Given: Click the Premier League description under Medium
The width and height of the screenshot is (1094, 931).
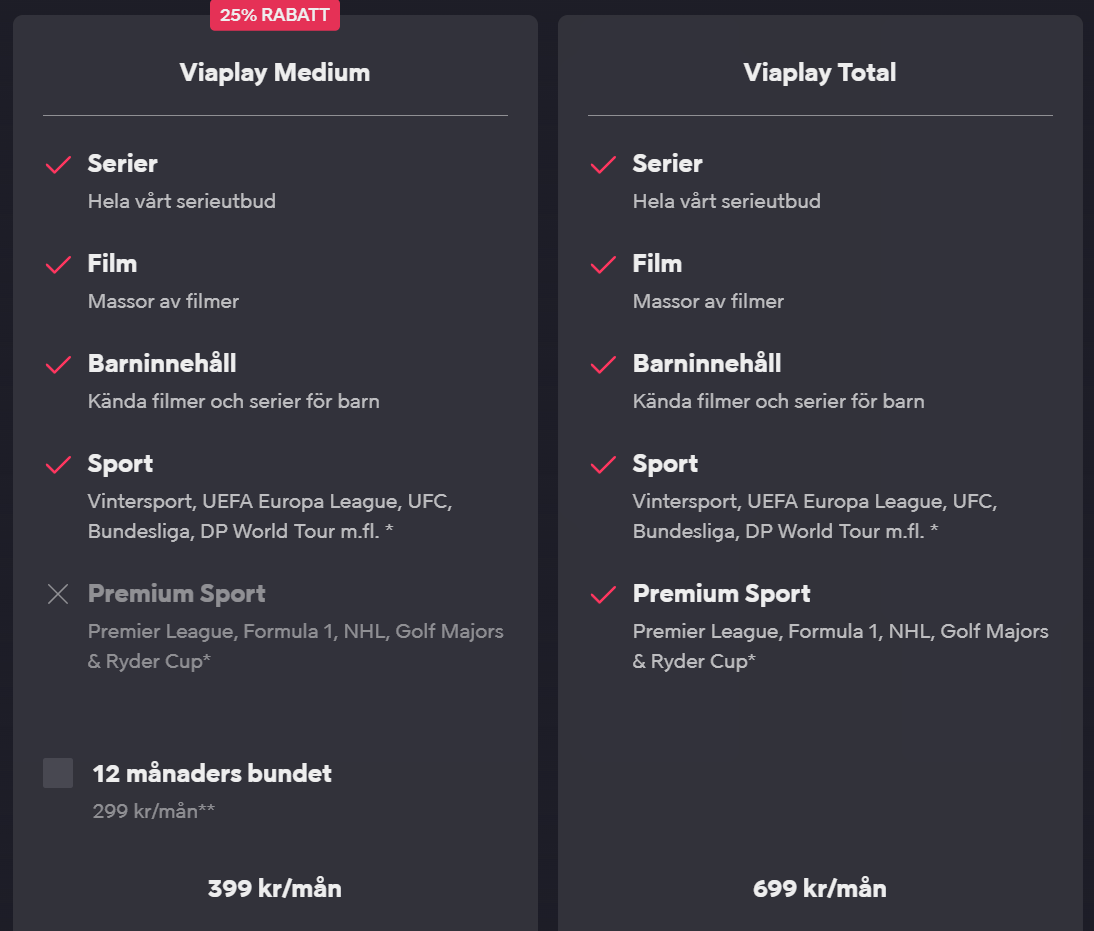Looking at the screenshot, I should tap(296, 646).
